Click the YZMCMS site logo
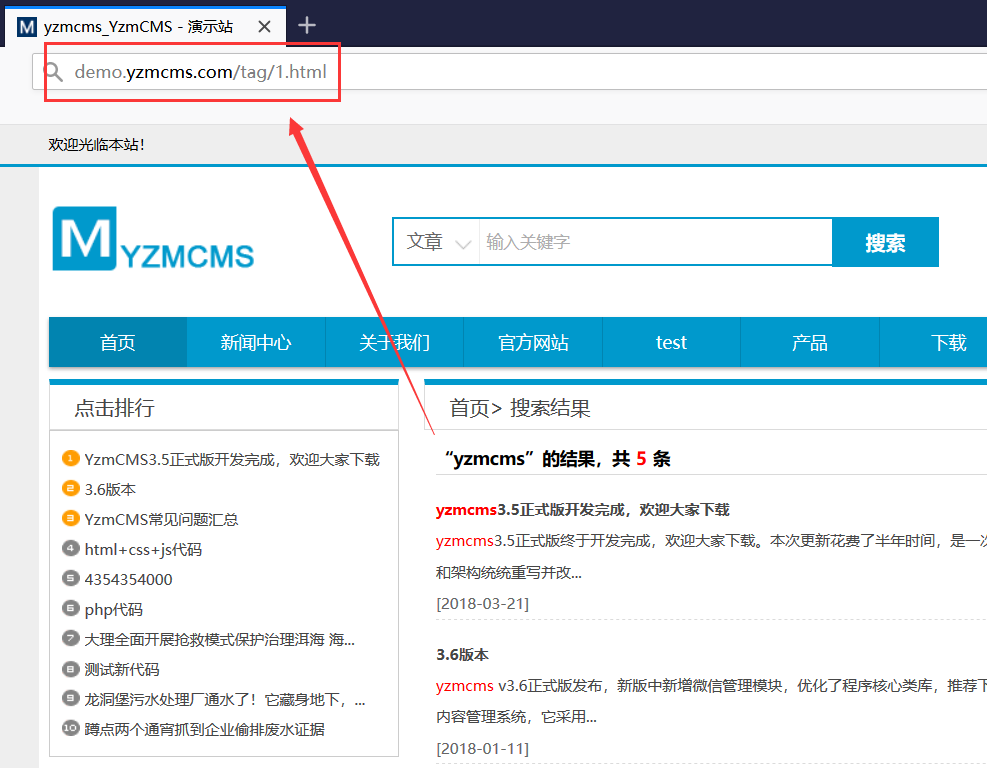Screen dimensions: 987x768 point(153,239)
